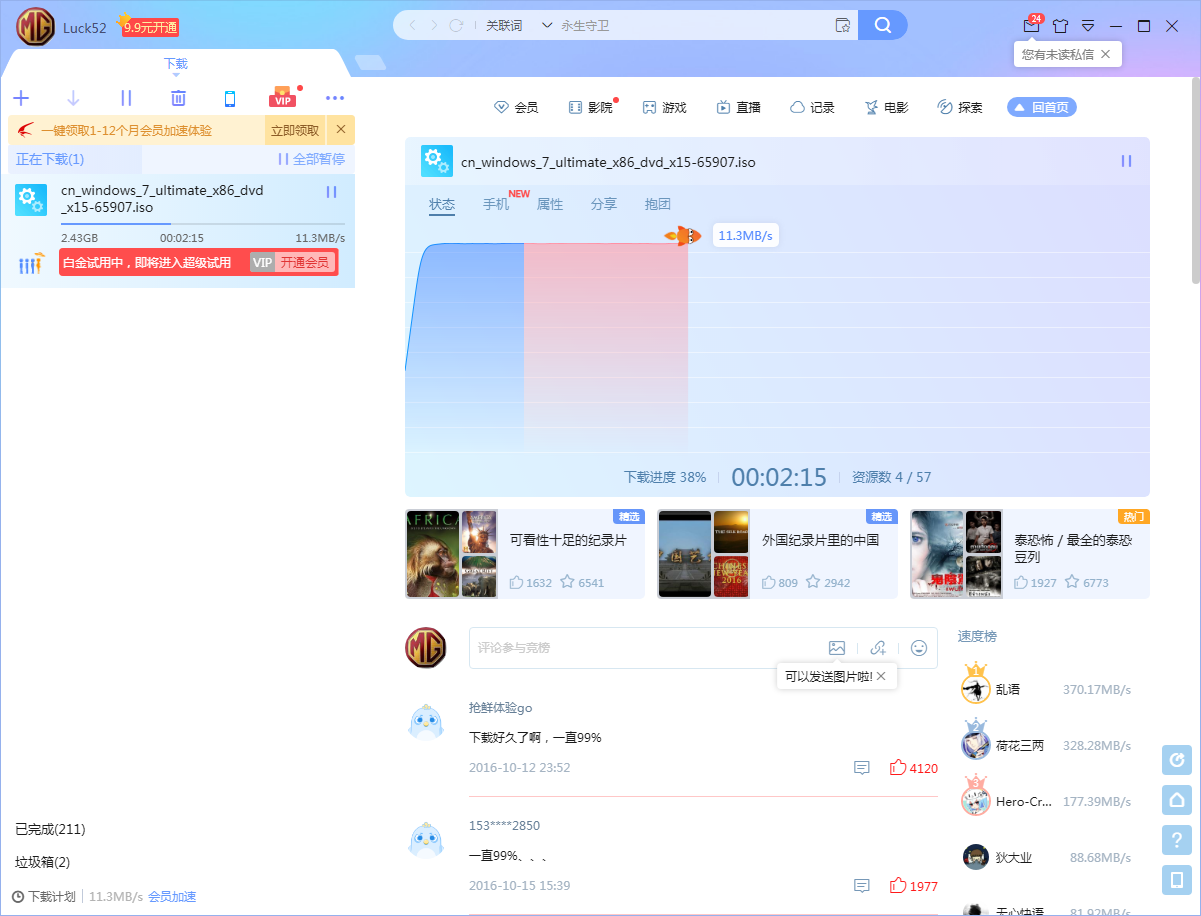Pause the cn_windows_7 task in the left list
1201x916 pixels.
332,192
